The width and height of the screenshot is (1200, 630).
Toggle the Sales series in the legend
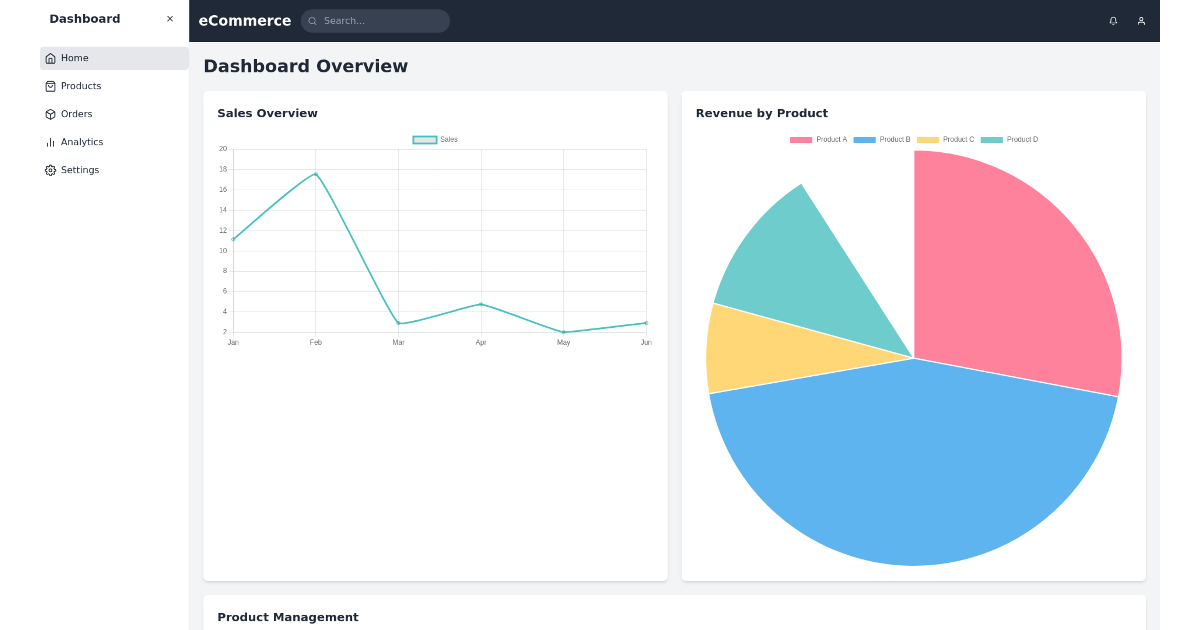point(435,139)
